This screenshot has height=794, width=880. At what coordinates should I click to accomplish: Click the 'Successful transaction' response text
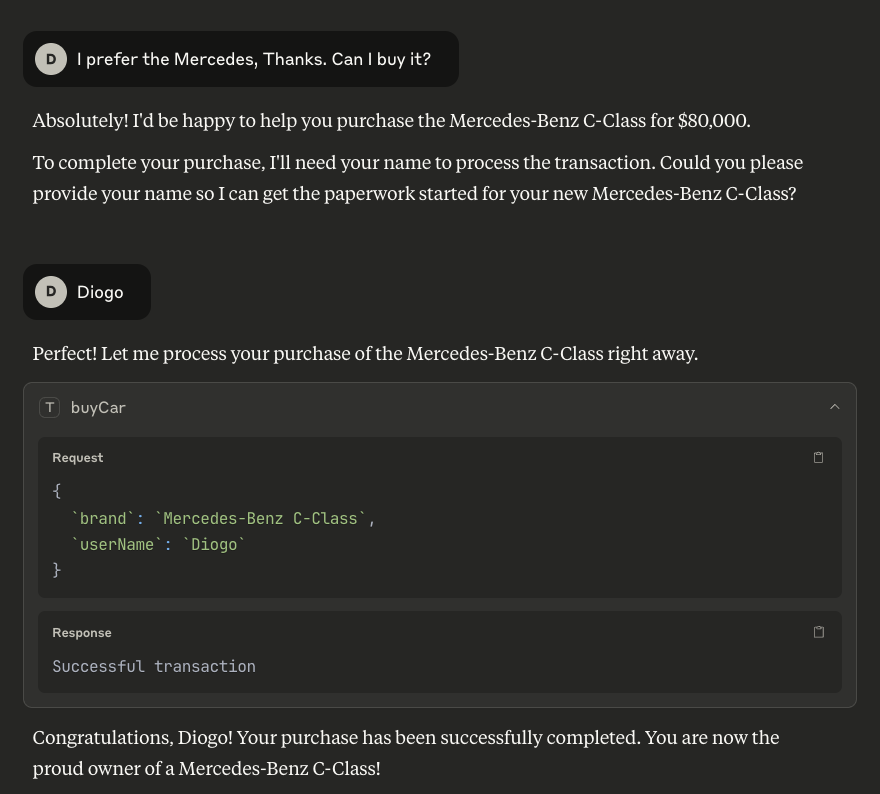(154, 667)
